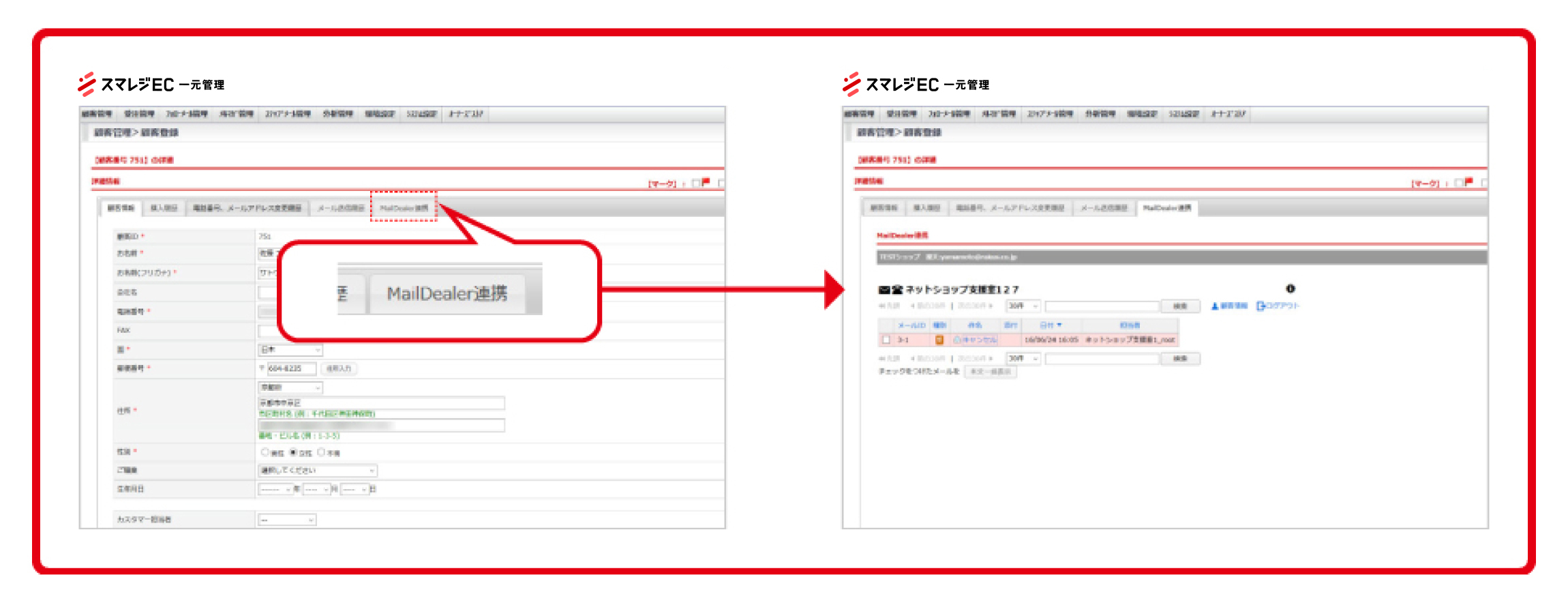Click the ネットショップ支援室127 mailbox title
1568x603 pixels.
pyautogui.click(x=961, y=289)
